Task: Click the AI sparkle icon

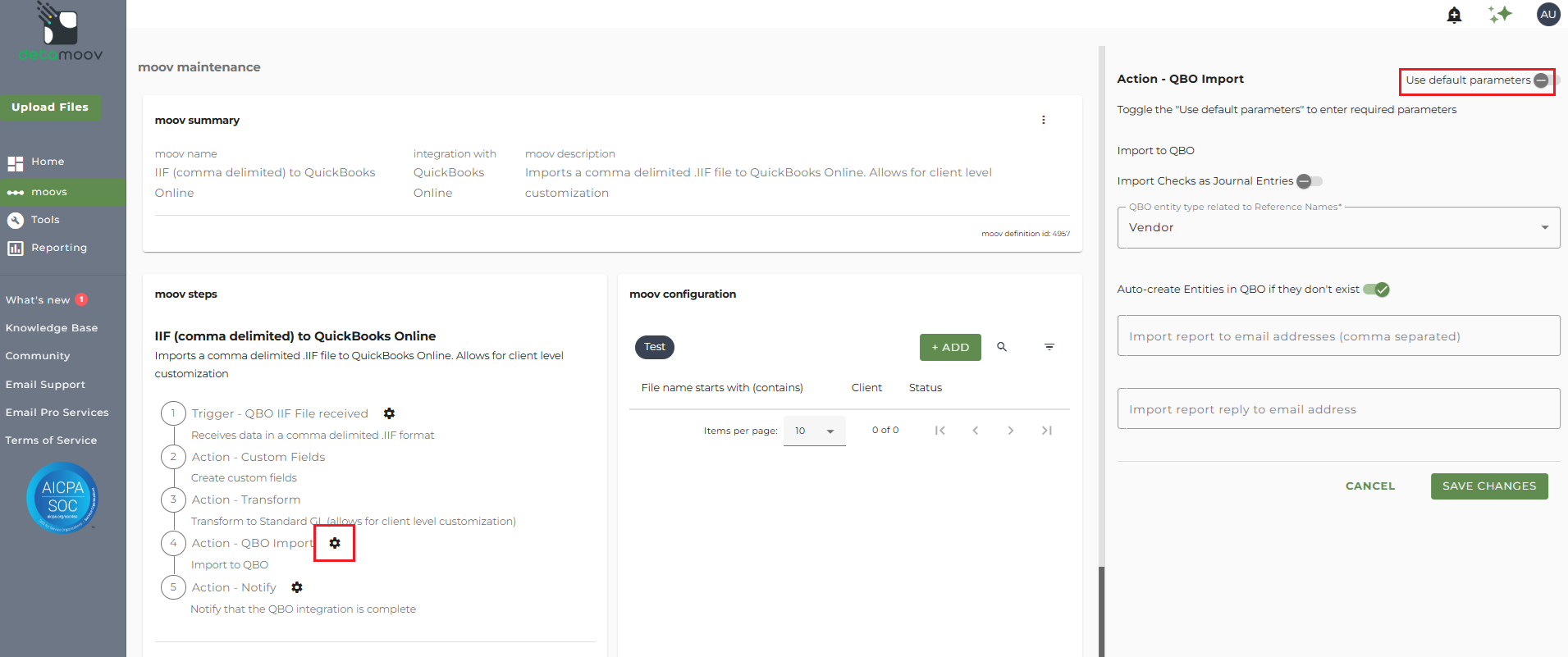Action: 1500,15
